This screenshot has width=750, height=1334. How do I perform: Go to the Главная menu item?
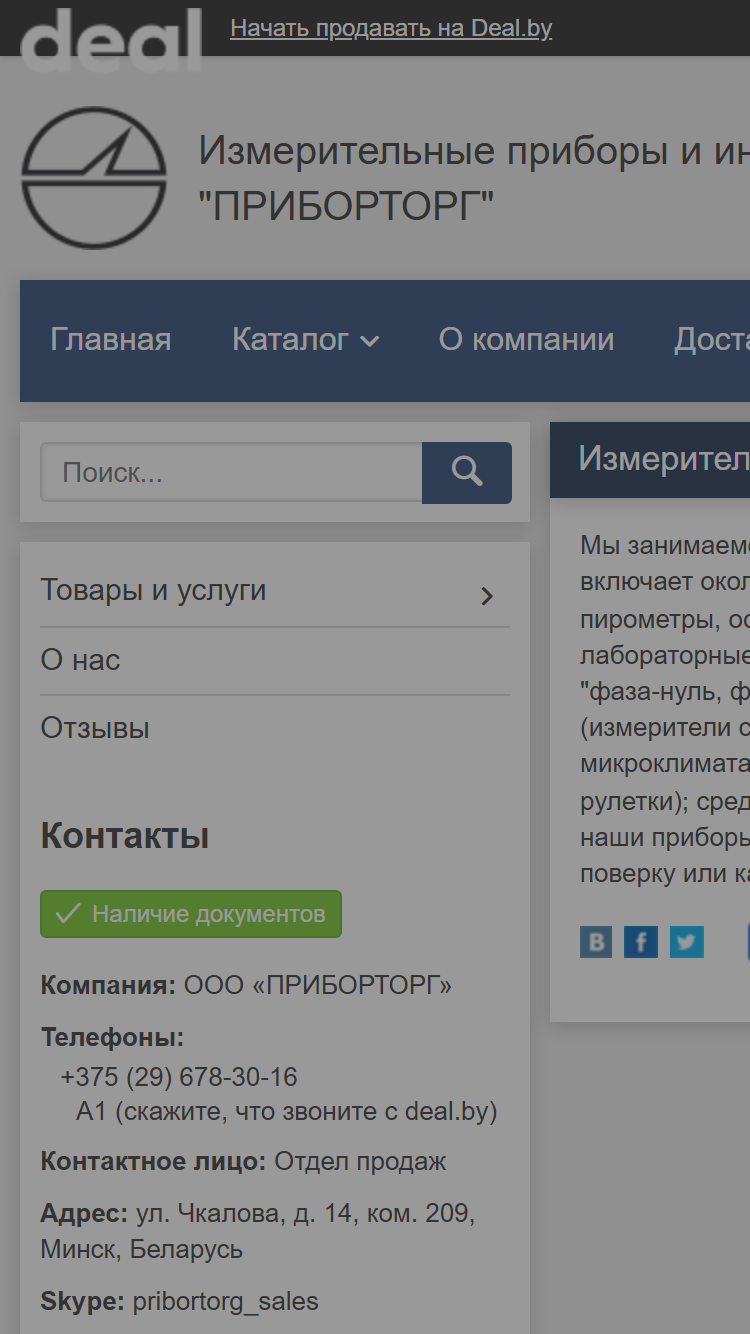point(111,340)
